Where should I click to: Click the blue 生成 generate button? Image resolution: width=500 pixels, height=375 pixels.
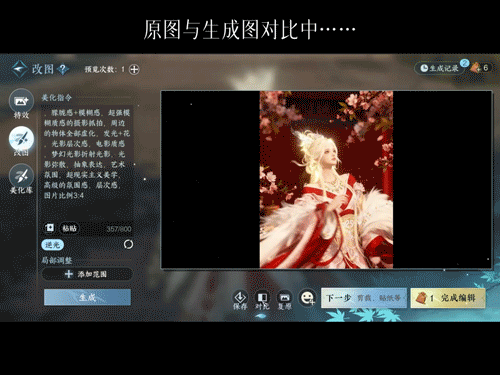pyautogui.click(x=87, y=297)
